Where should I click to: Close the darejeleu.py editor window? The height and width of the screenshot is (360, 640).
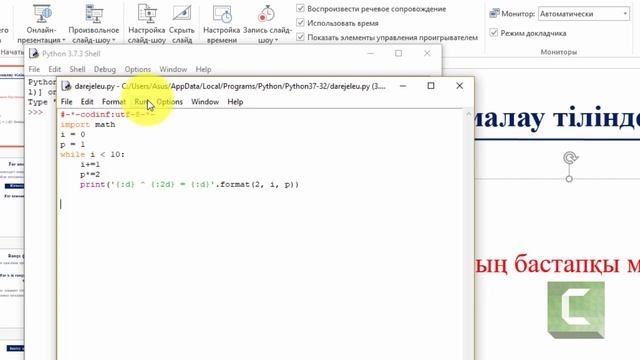click(x=460, y=86)
